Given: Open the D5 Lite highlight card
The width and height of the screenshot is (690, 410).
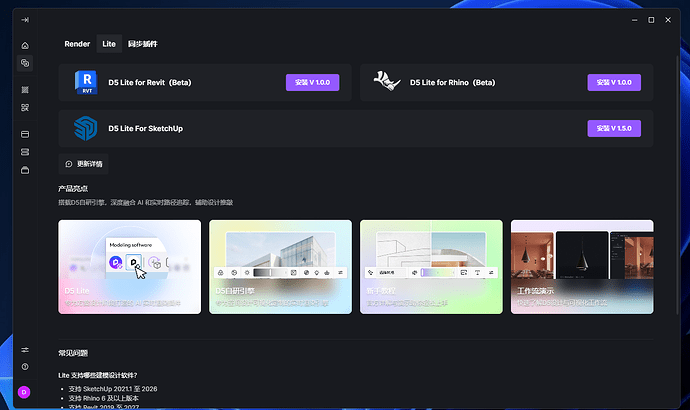Looking at the screenshot, I should (x=129, y=267).
